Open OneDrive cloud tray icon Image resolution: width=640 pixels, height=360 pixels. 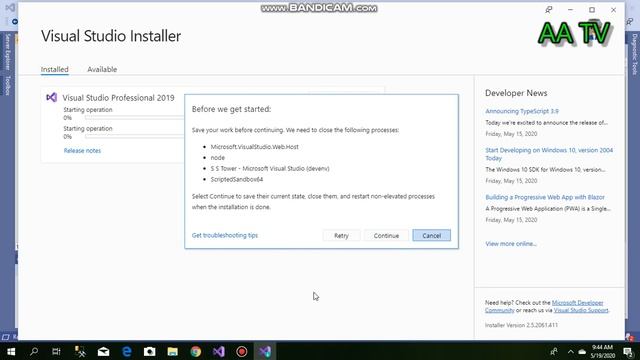click(582, 351)
